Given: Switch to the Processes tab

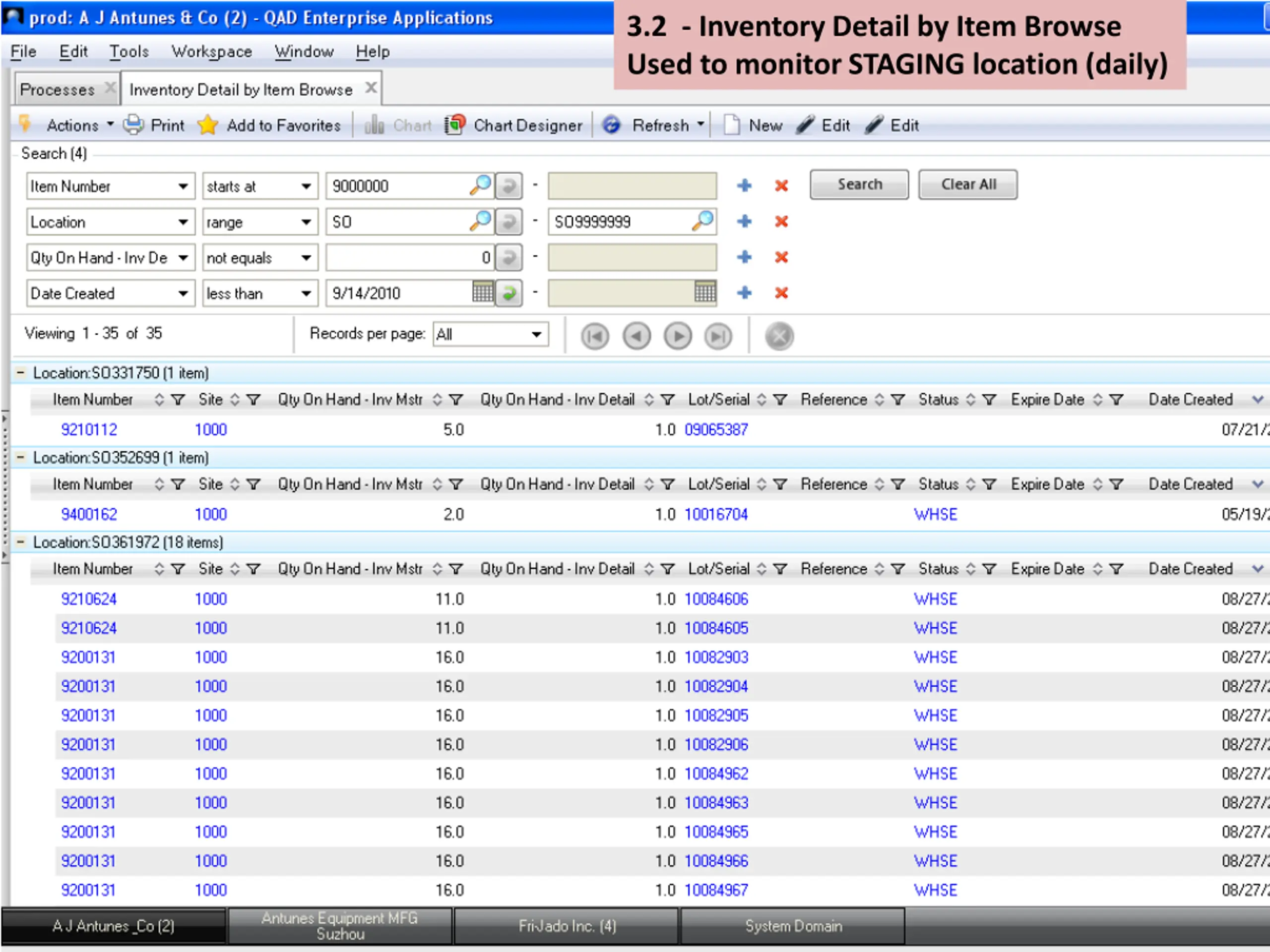Looking at the screenshot, I should point(57,90).
